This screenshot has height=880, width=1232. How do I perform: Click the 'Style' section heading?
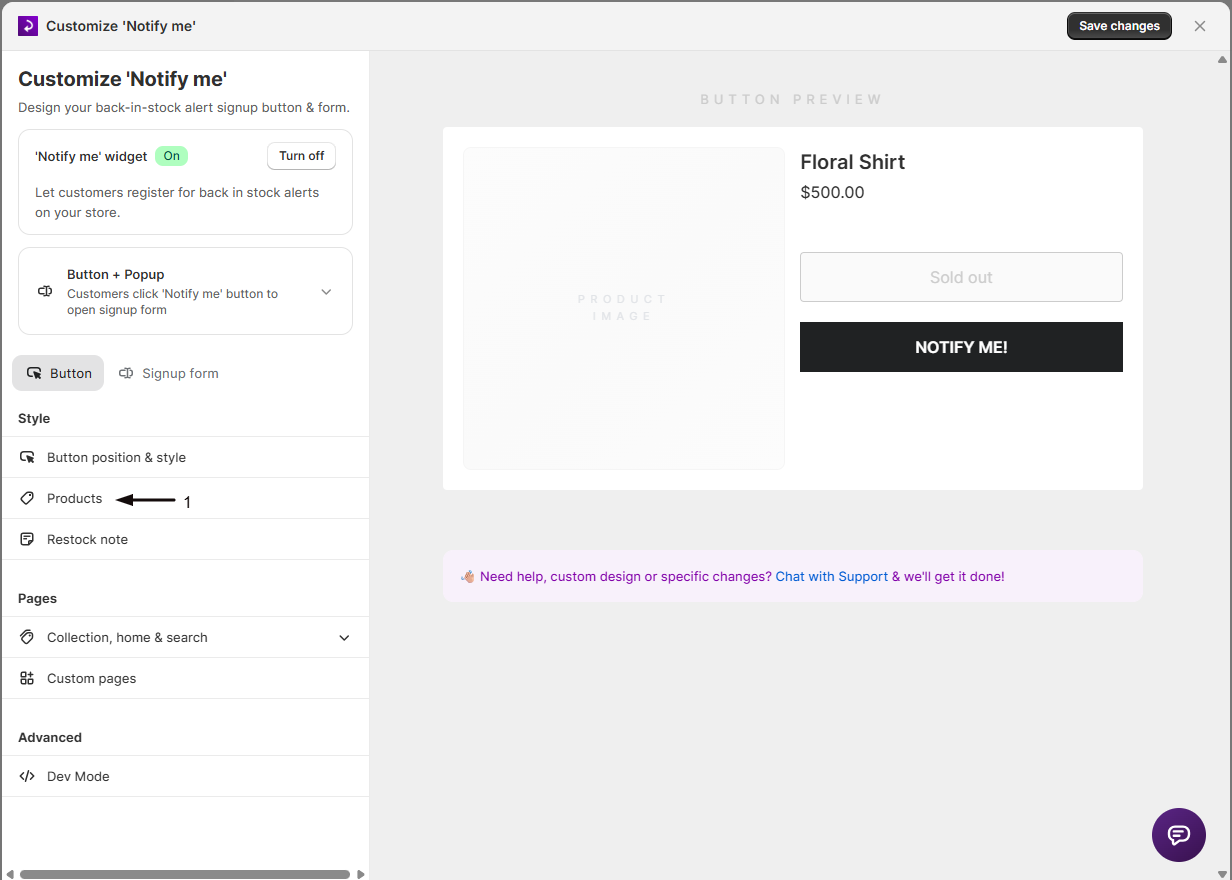[x=34, y=418]
